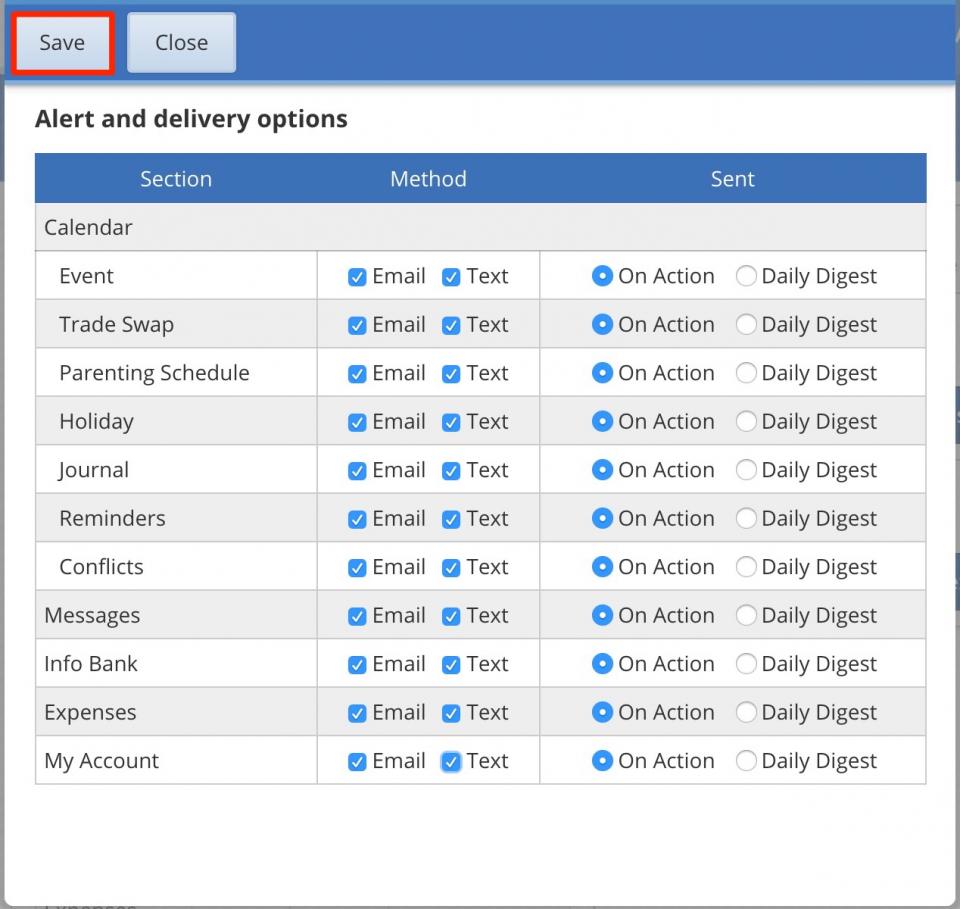Click the Section column header
This screenshot has width=960, height=909.
coord(176,179)
